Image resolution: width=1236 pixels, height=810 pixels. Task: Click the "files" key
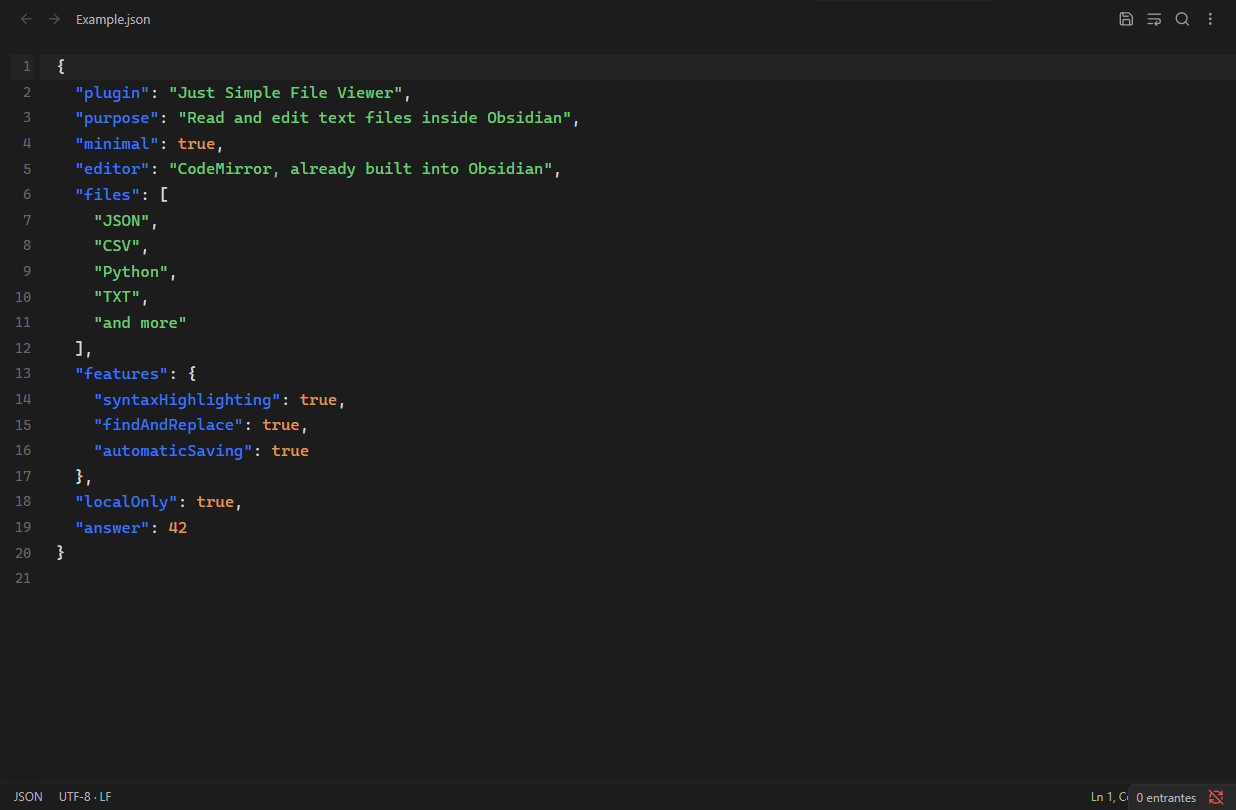click(x=108, y=195)
